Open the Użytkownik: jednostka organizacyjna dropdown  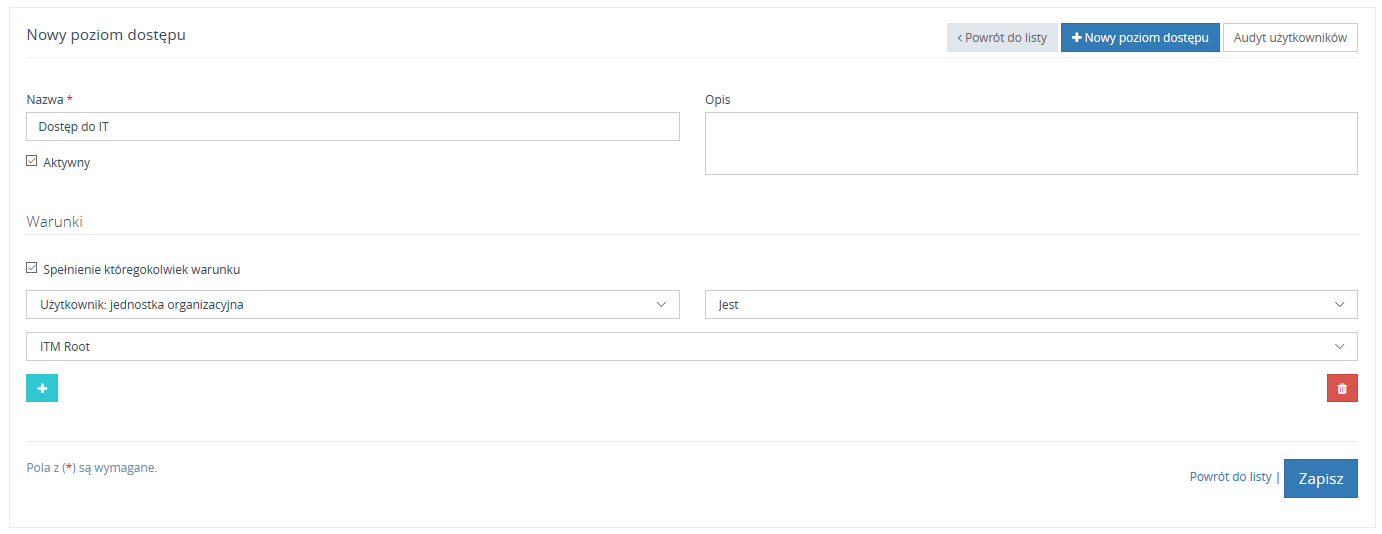[x=352, y=305]
